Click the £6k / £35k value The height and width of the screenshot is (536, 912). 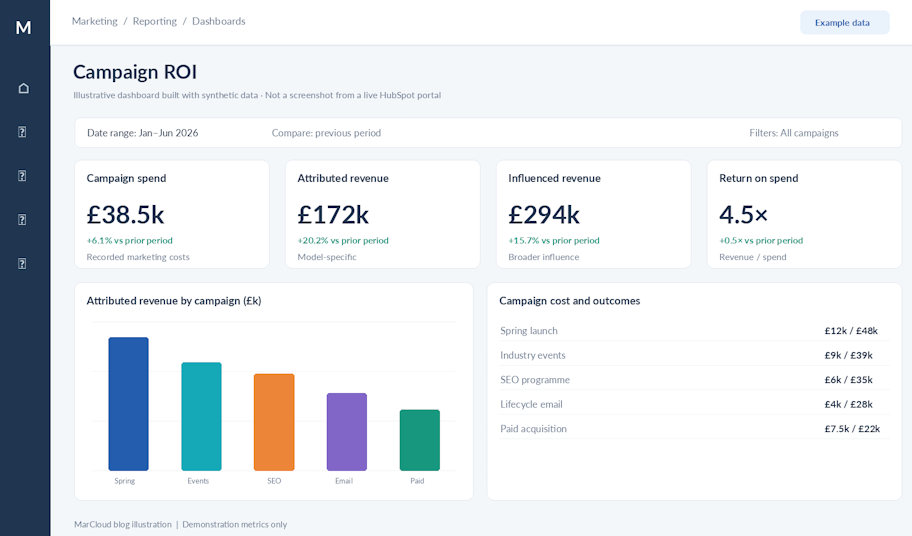coord(848,380)
